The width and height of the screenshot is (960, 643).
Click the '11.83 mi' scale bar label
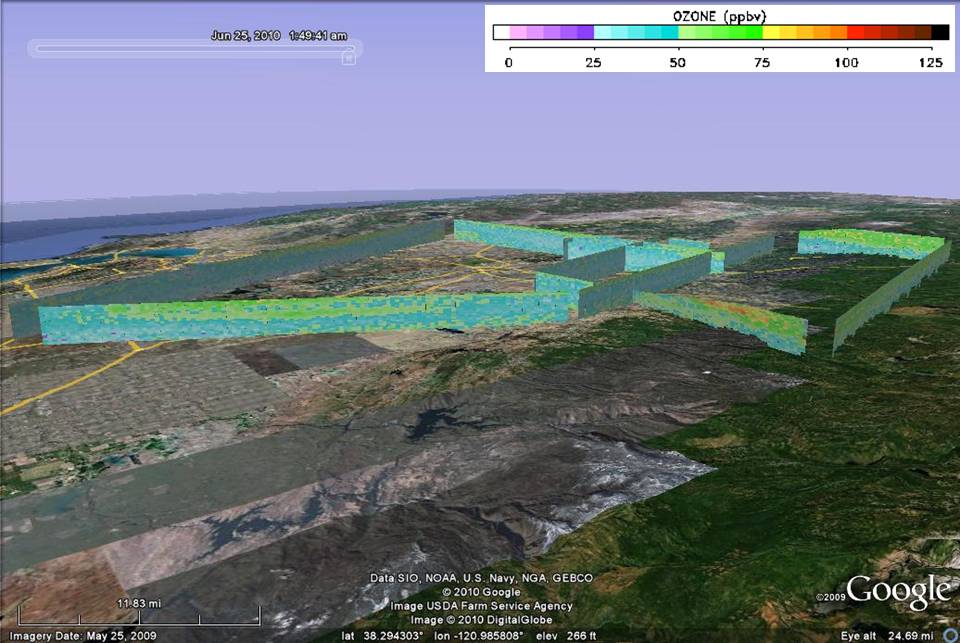[x=139, y=603]
